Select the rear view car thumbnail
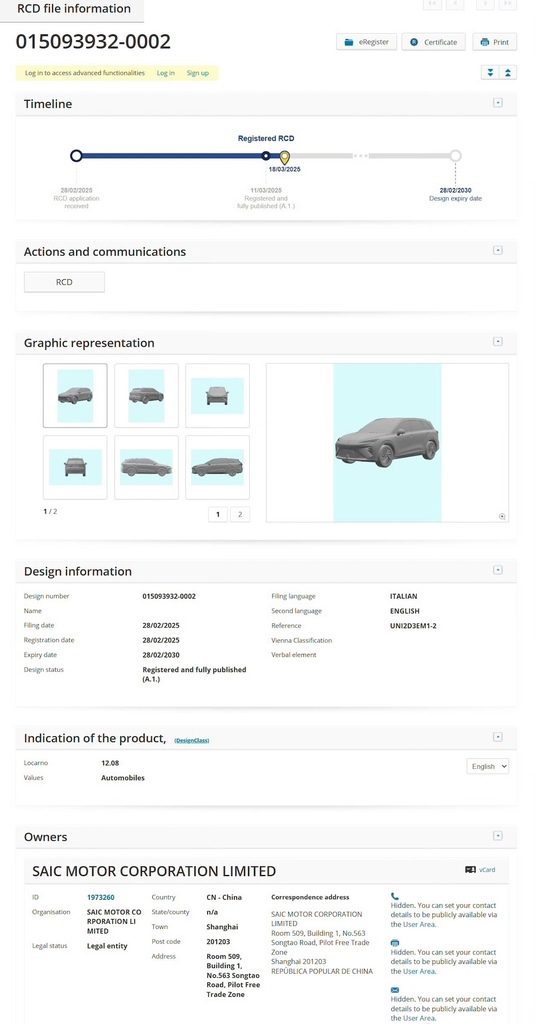Viewport: 536px width, 1024px height. coord(75,467)
